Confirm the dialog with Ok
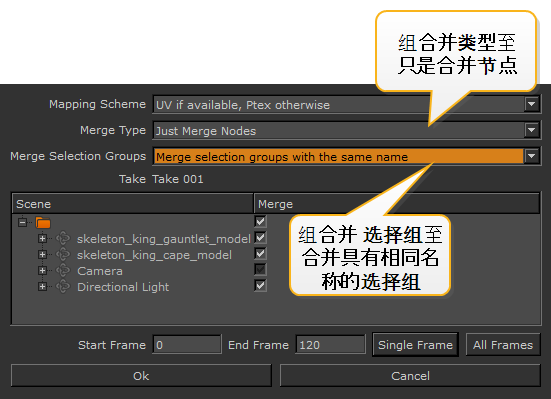Viewport: 551px width, 399px height. click(141, 376)
